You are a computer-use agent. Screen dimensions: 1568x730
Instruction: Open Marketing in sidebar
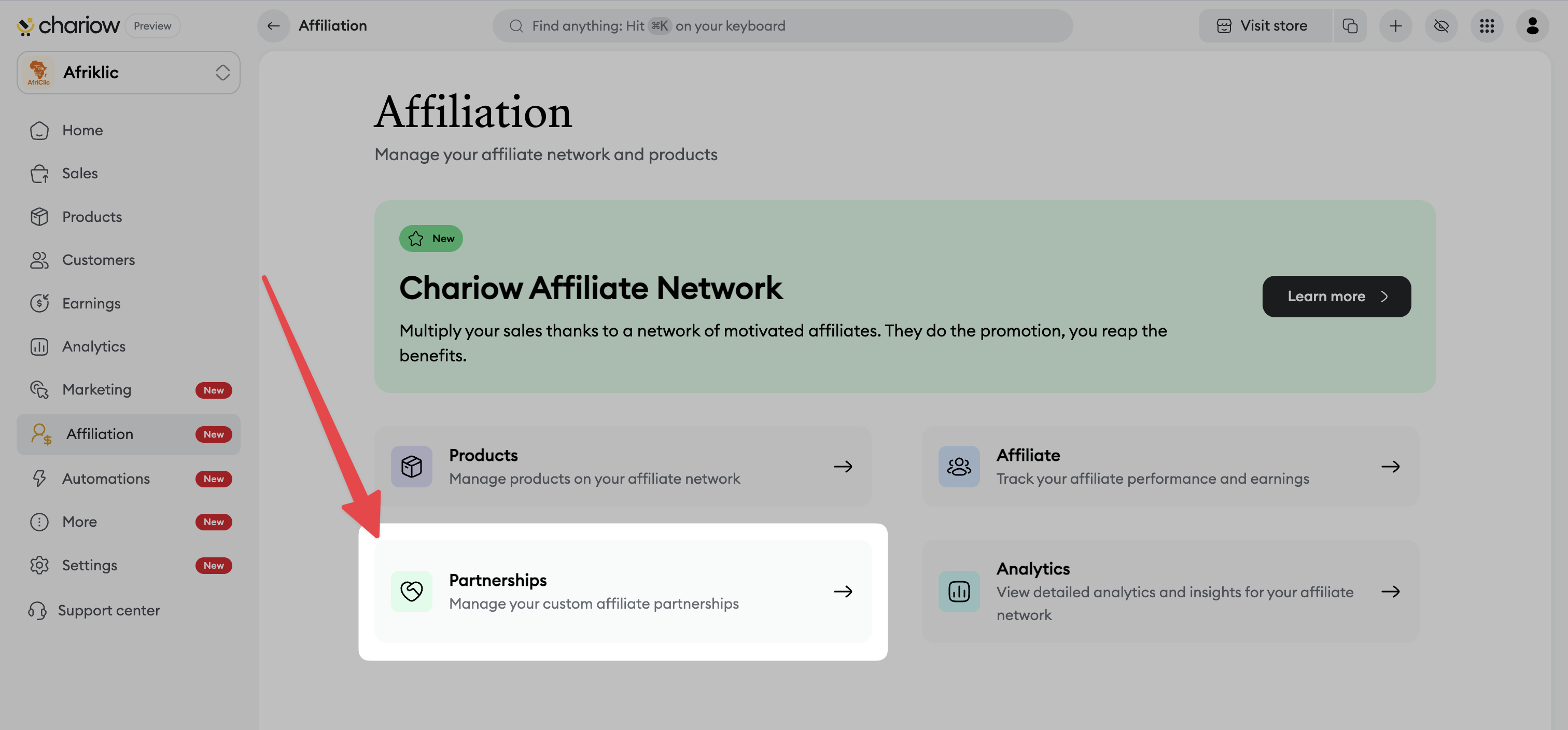point(96,389)
